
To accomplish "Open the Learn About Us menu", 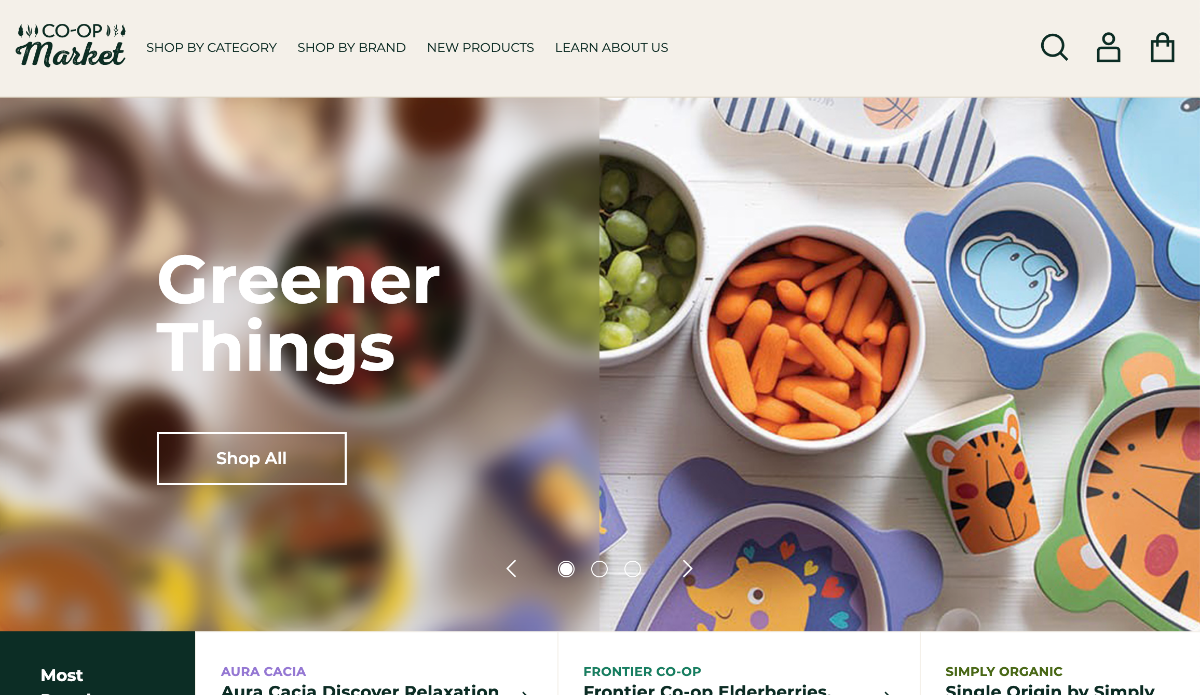I will pos(611,47).
